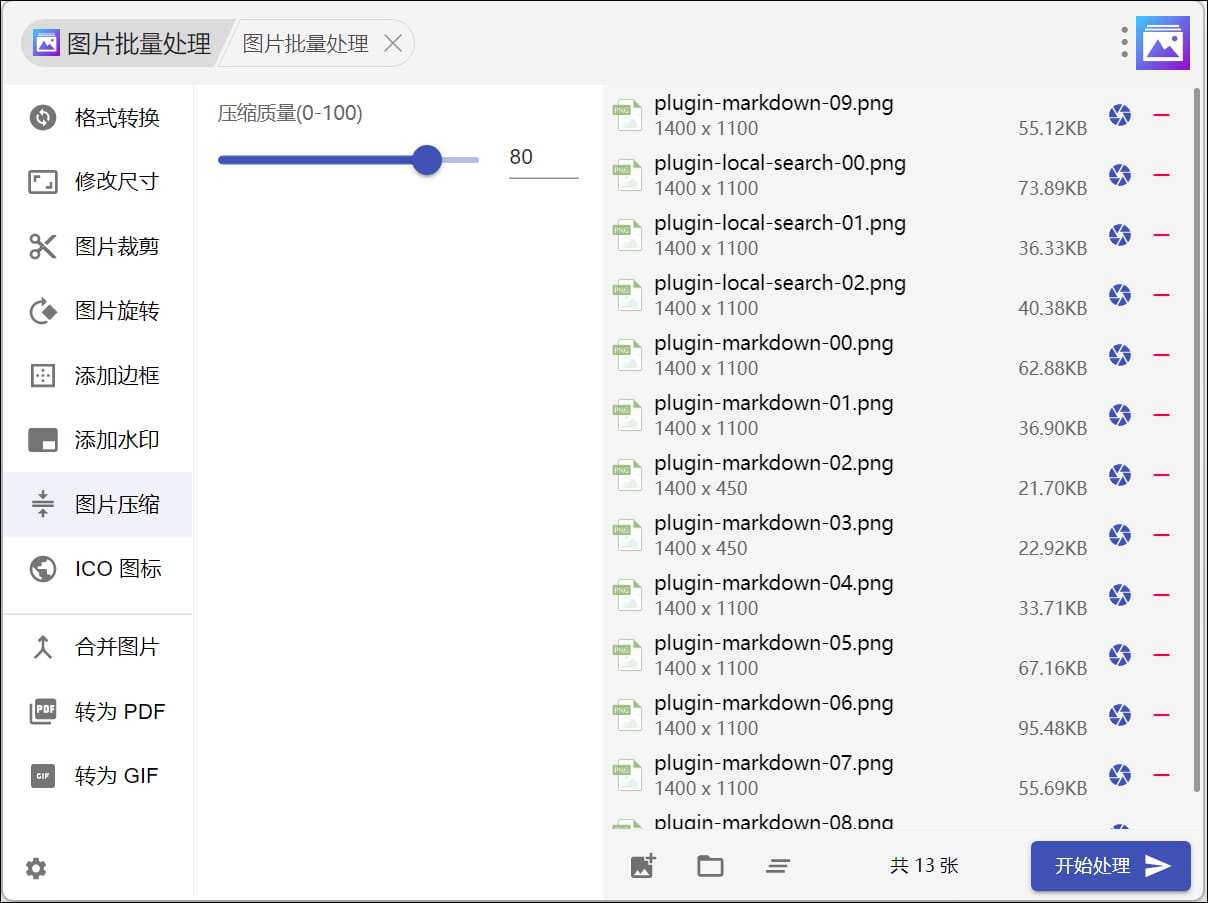Close the second 图片批量处理 tab
The width and height of the screenshot is (1208, 903).
[x=393, y=43]
